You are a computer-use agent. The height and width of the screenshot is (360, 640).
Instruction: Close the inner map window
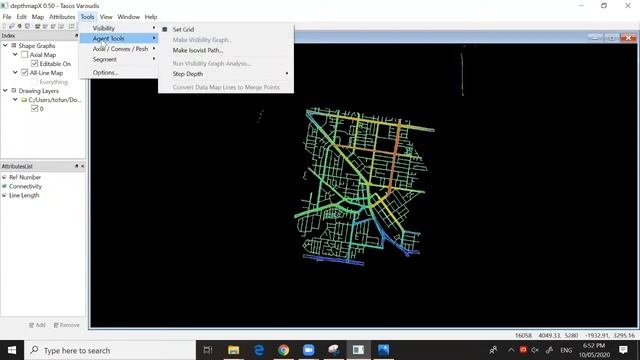coord(629,38)
